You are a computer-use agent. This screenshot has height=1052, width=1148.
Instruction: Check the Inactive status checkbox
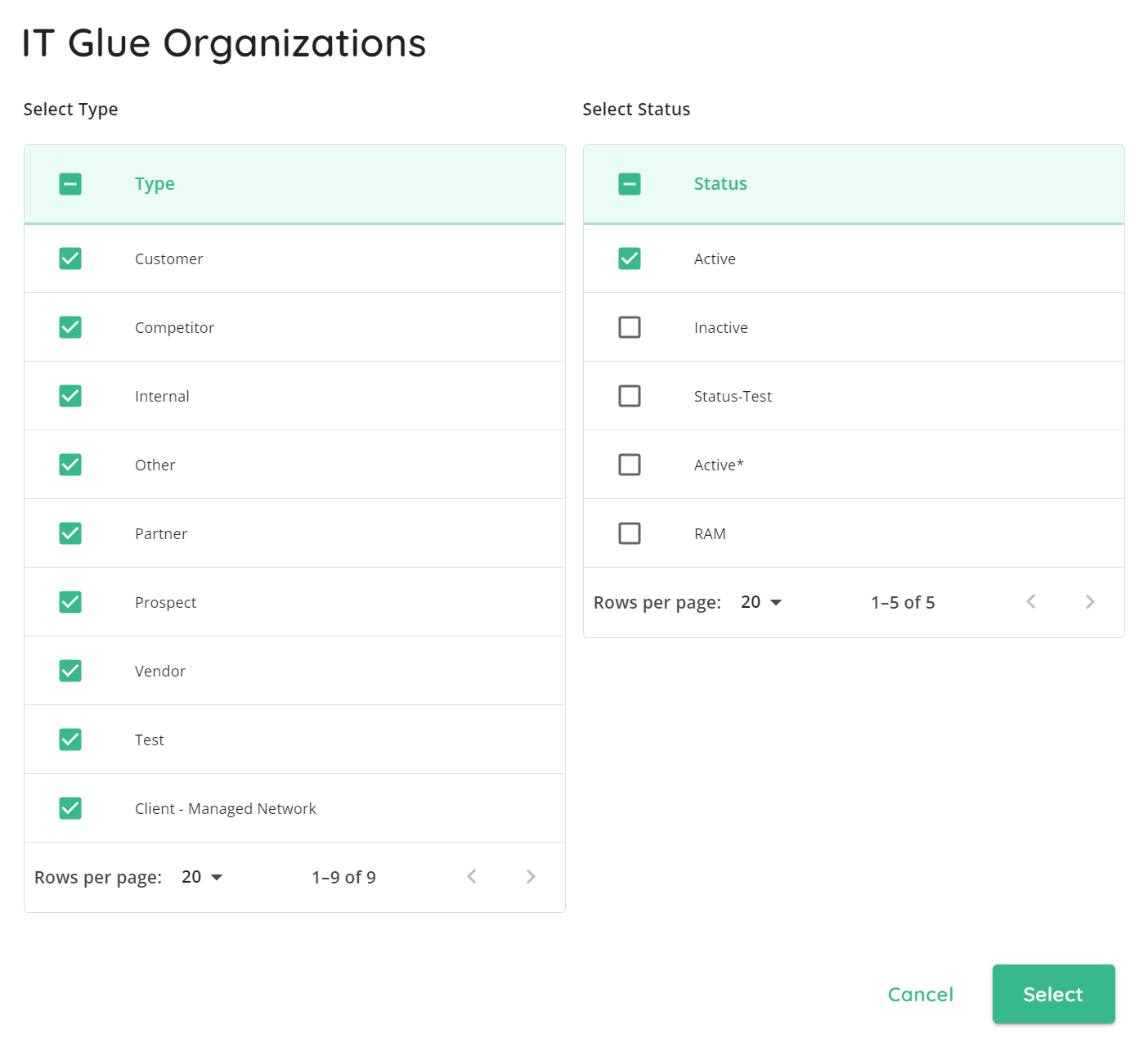click(630, 327)
